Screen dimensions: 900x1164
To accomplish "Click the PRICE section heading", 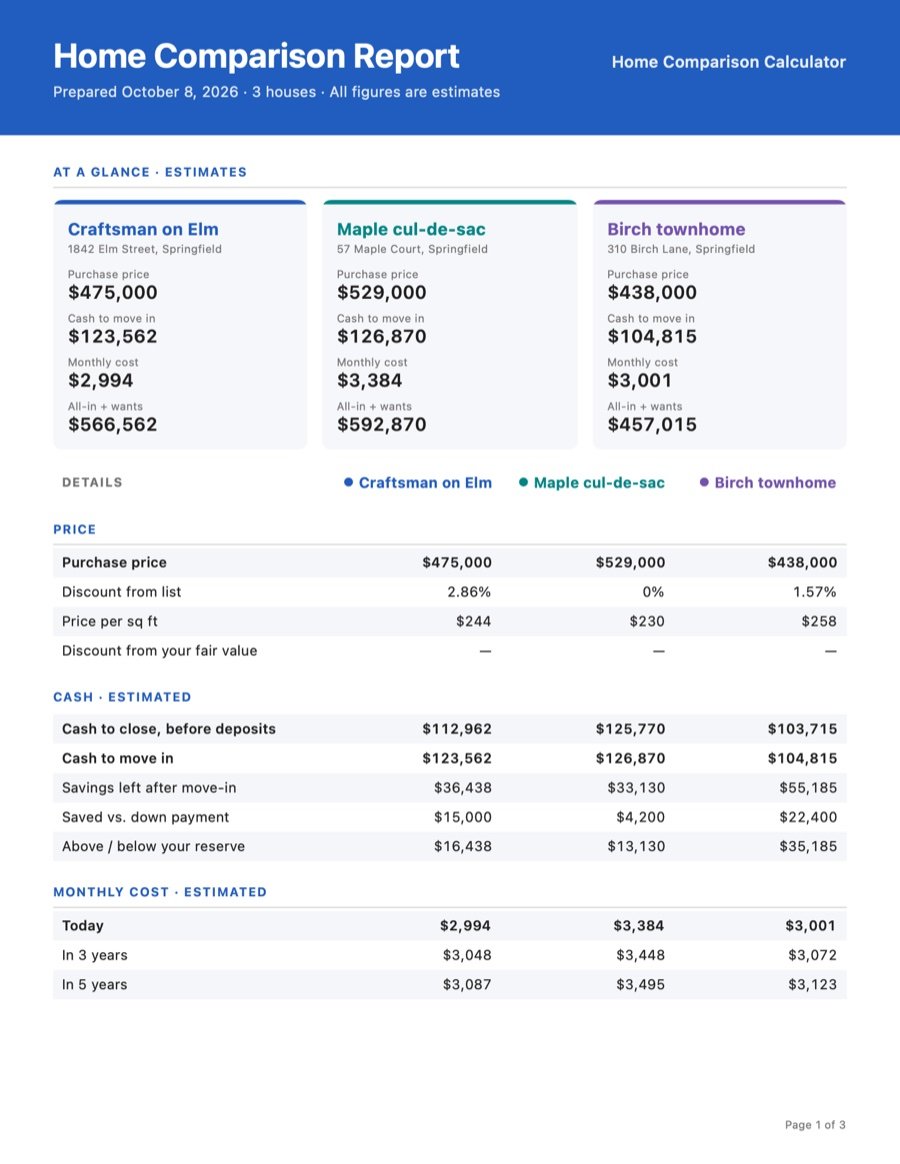I will pyautogui.click(x=74, y=530).
